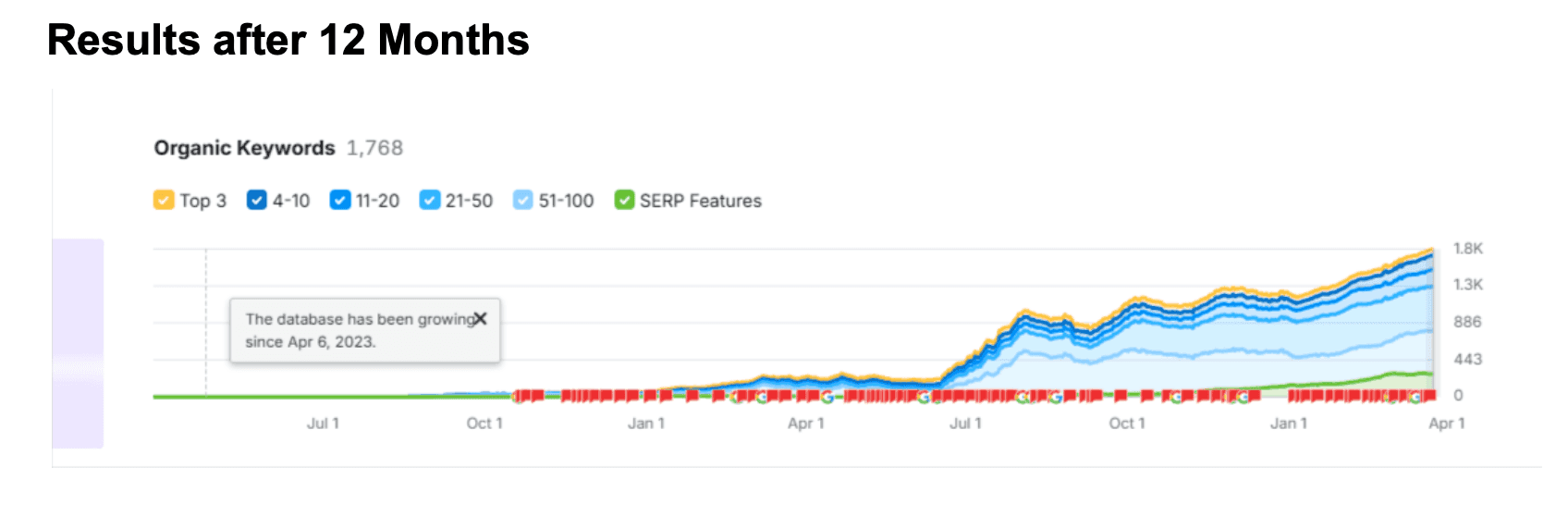Viewport: 1568px width, 516px height.
Task: Click the Google update marker just after first Apr 1
Action: 827,397
